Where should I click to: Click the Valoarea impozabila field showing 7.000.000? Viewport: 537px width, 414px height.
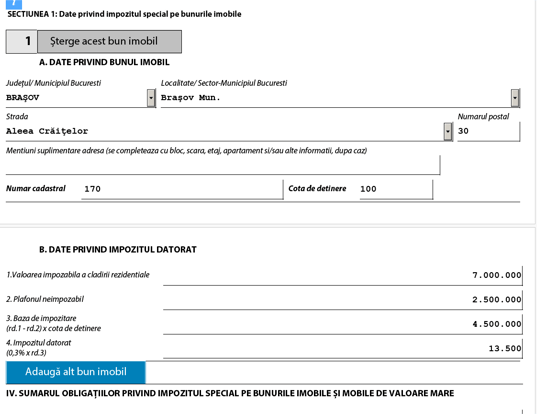[x=343, y=275]
